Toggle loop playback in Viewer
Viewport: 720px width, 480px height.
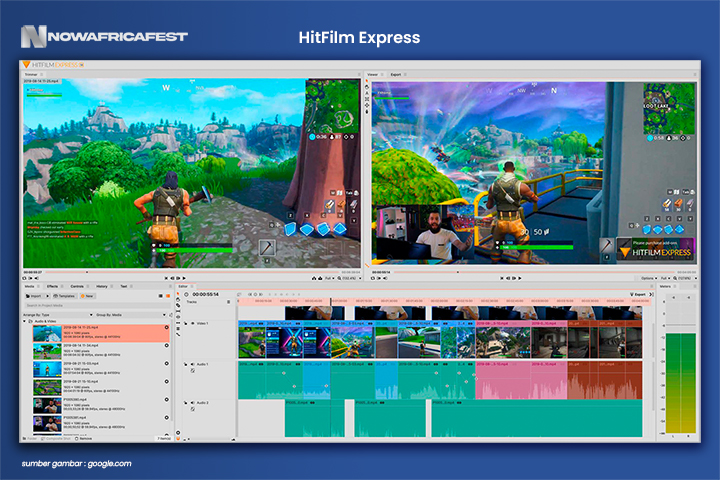click(373, 278)
